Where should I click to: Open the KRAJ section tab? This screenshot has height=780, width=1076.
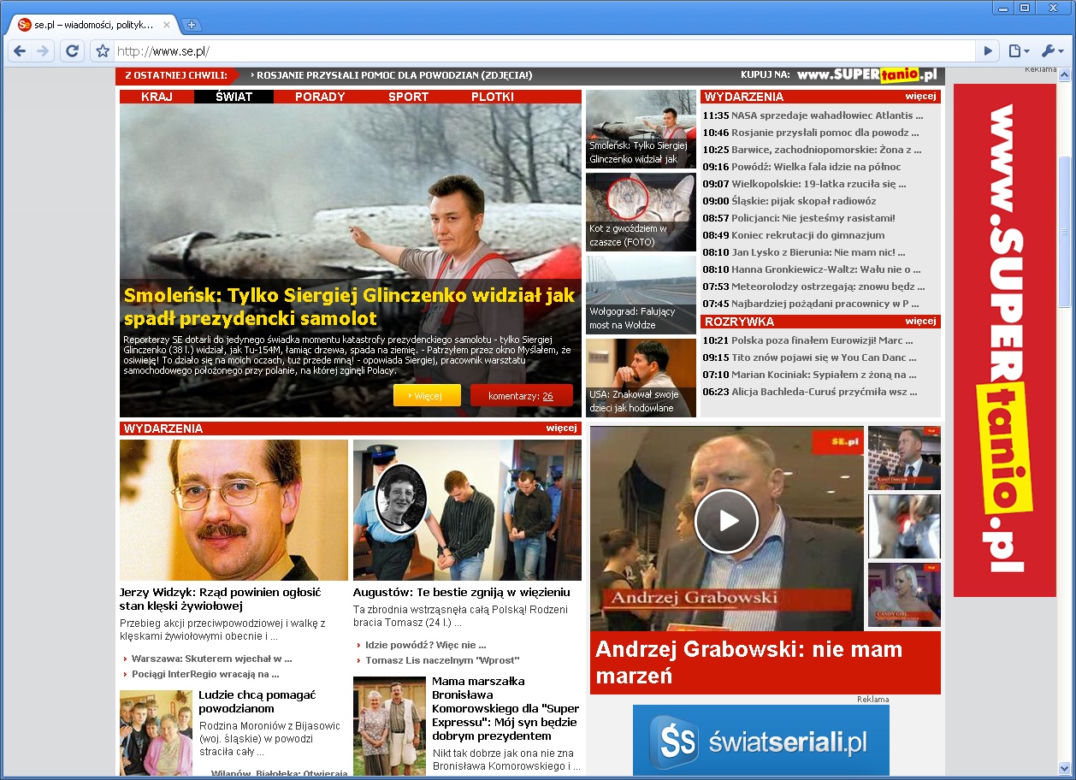pyautogui.click(x=156, y=97)
